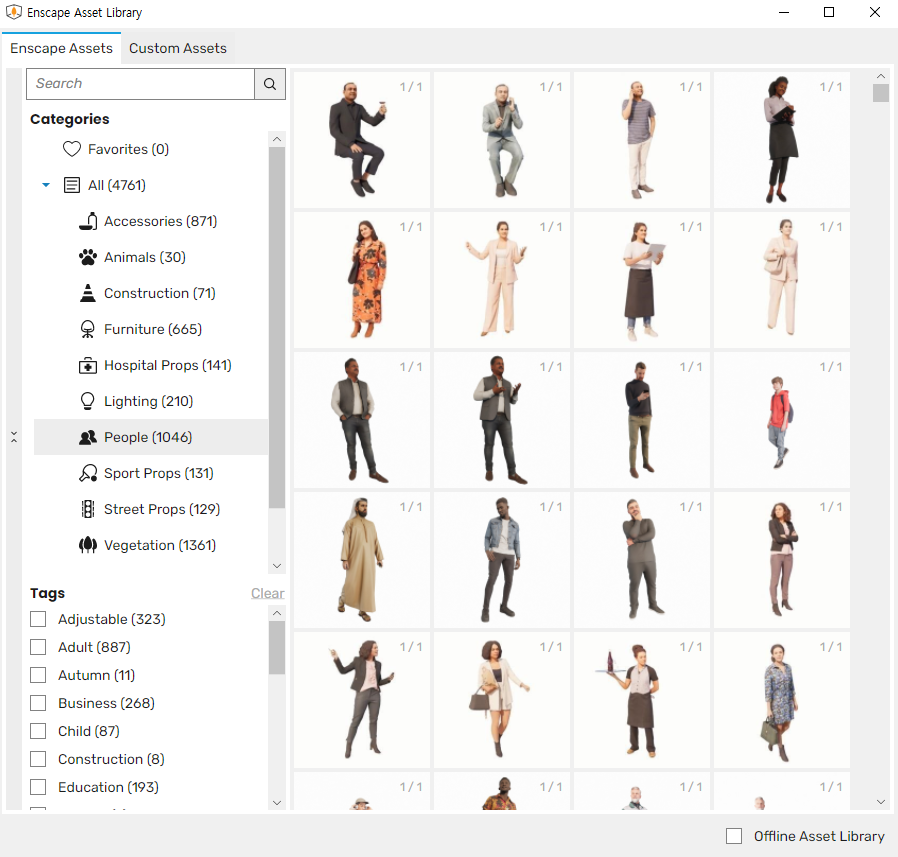Screen dimensions: 898x857
Task: Select woman in orange floral dress
Action: coord(361,280)
